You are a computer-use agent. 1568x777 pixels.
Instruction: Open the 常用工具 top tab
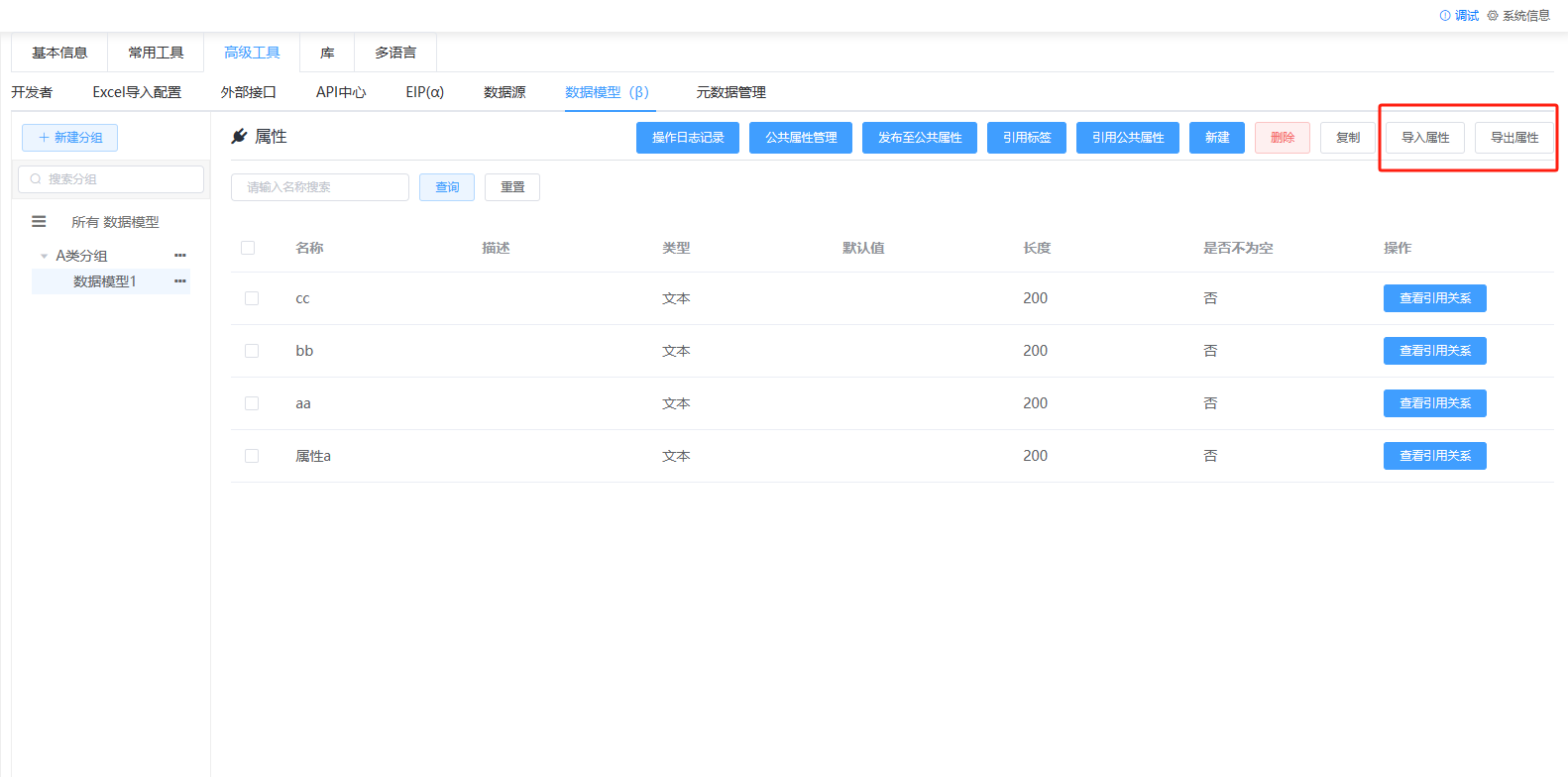tap(156, 53)
